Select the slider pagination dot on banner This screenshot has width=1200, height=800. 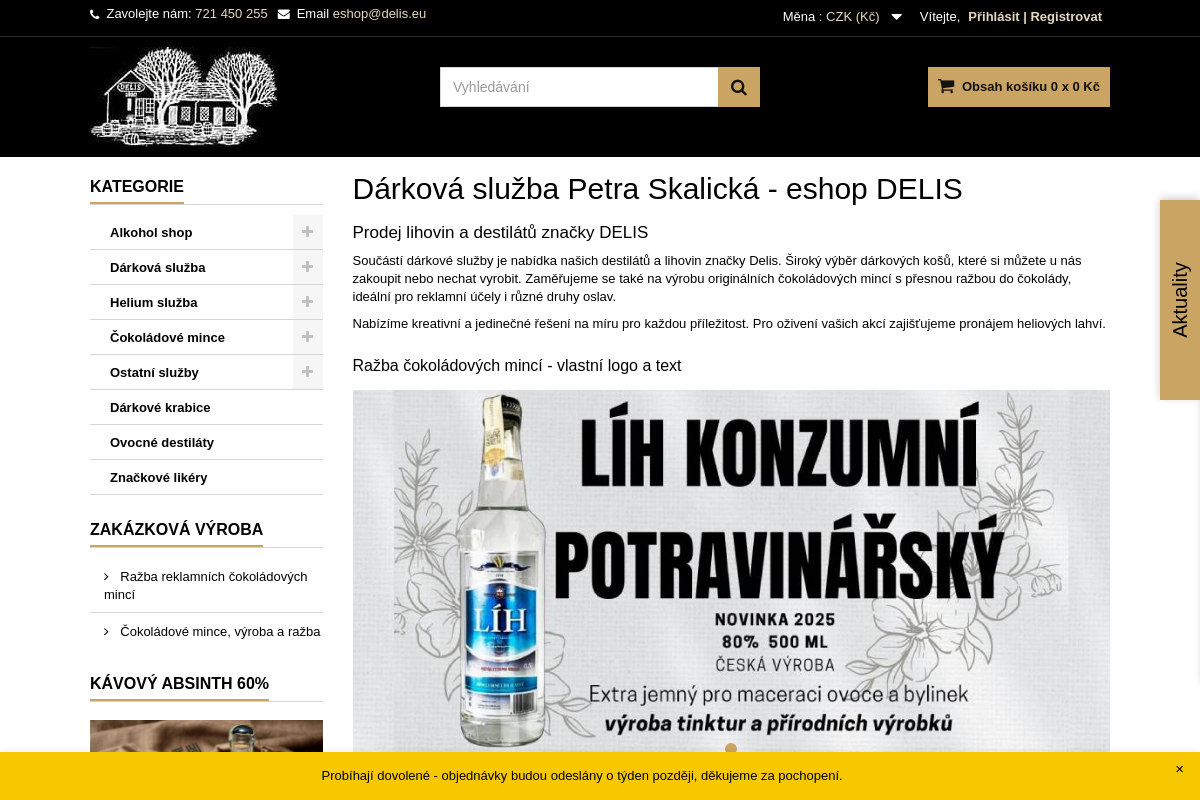(x=731, y=748)
